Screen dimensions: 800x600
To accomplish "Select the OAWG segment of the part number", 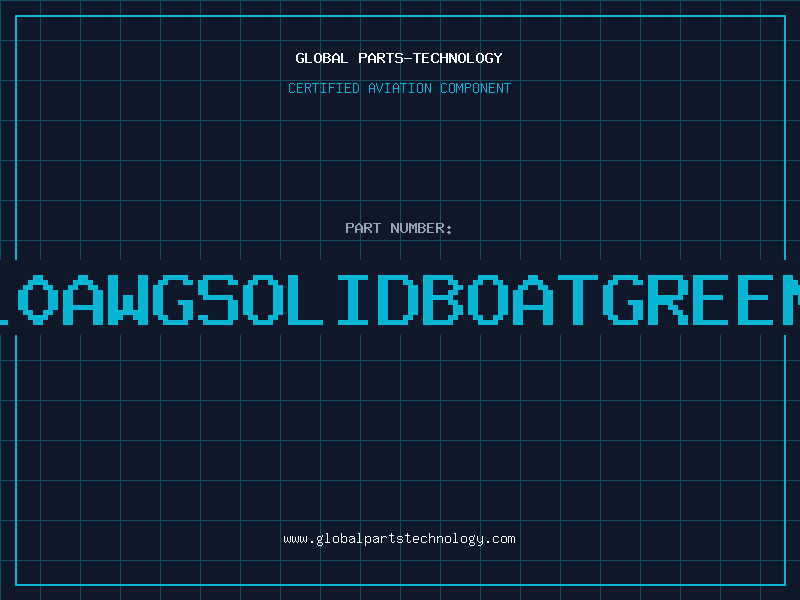I will [x=104, y=299].
